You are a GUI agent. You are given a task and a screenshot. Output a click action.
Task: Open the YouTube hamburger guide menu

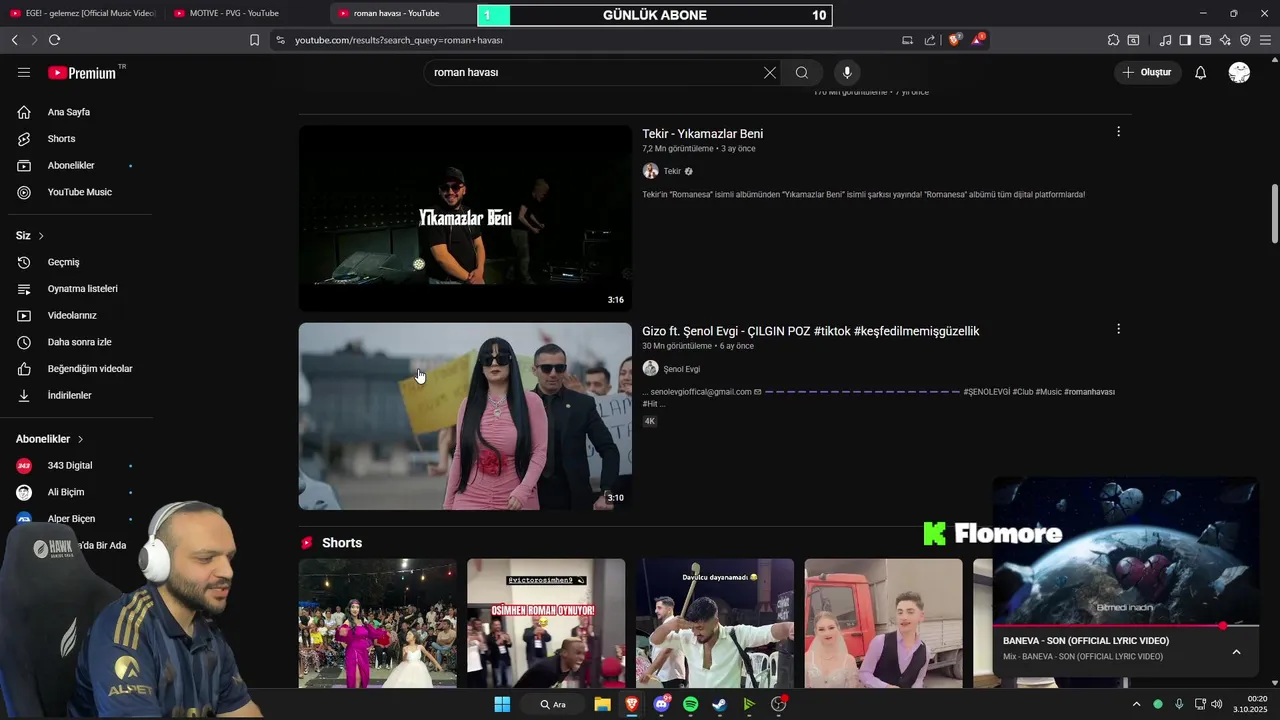(24, 72)
